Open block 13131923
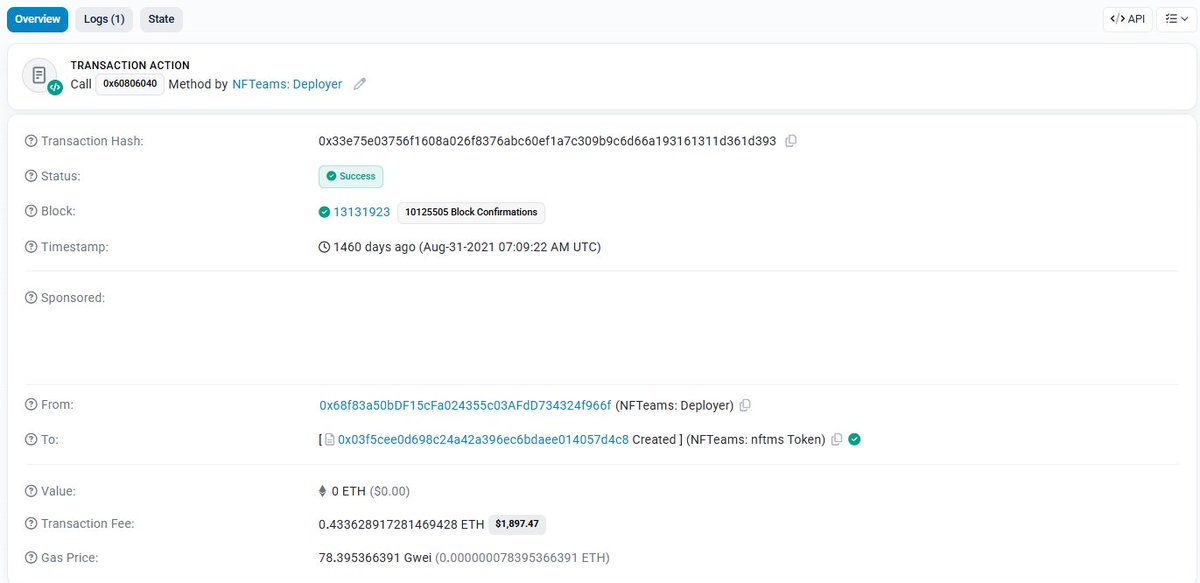 click(362, 212)
